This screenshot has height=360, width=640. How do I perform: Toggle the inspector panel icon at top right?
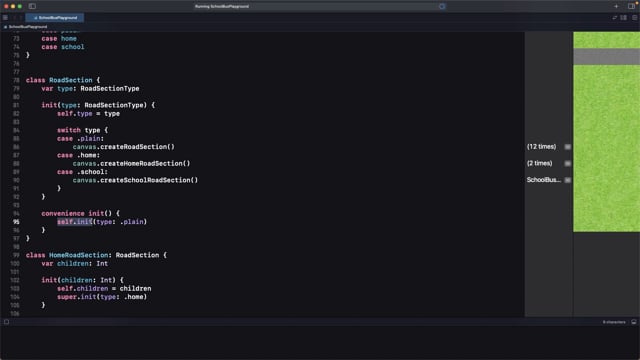[631, 6]
